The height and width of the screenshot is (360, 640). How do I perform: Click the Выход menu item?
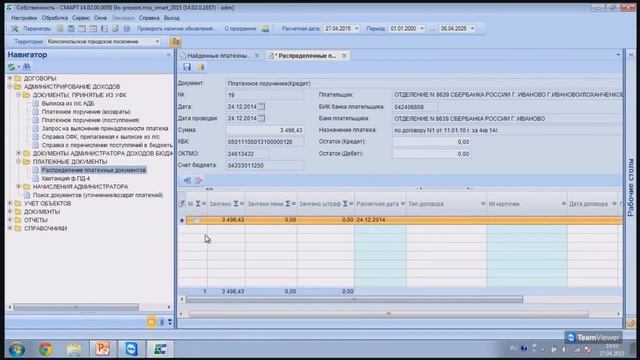click(171, 18)
